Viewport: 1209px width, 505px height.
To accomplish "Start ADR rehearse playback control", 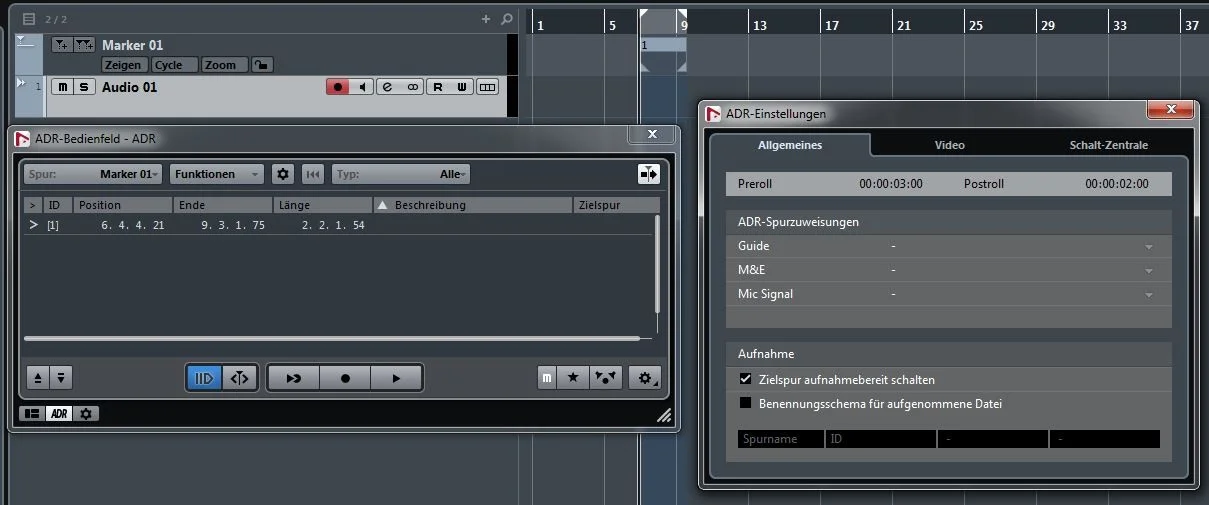I will tap(294, 378).
